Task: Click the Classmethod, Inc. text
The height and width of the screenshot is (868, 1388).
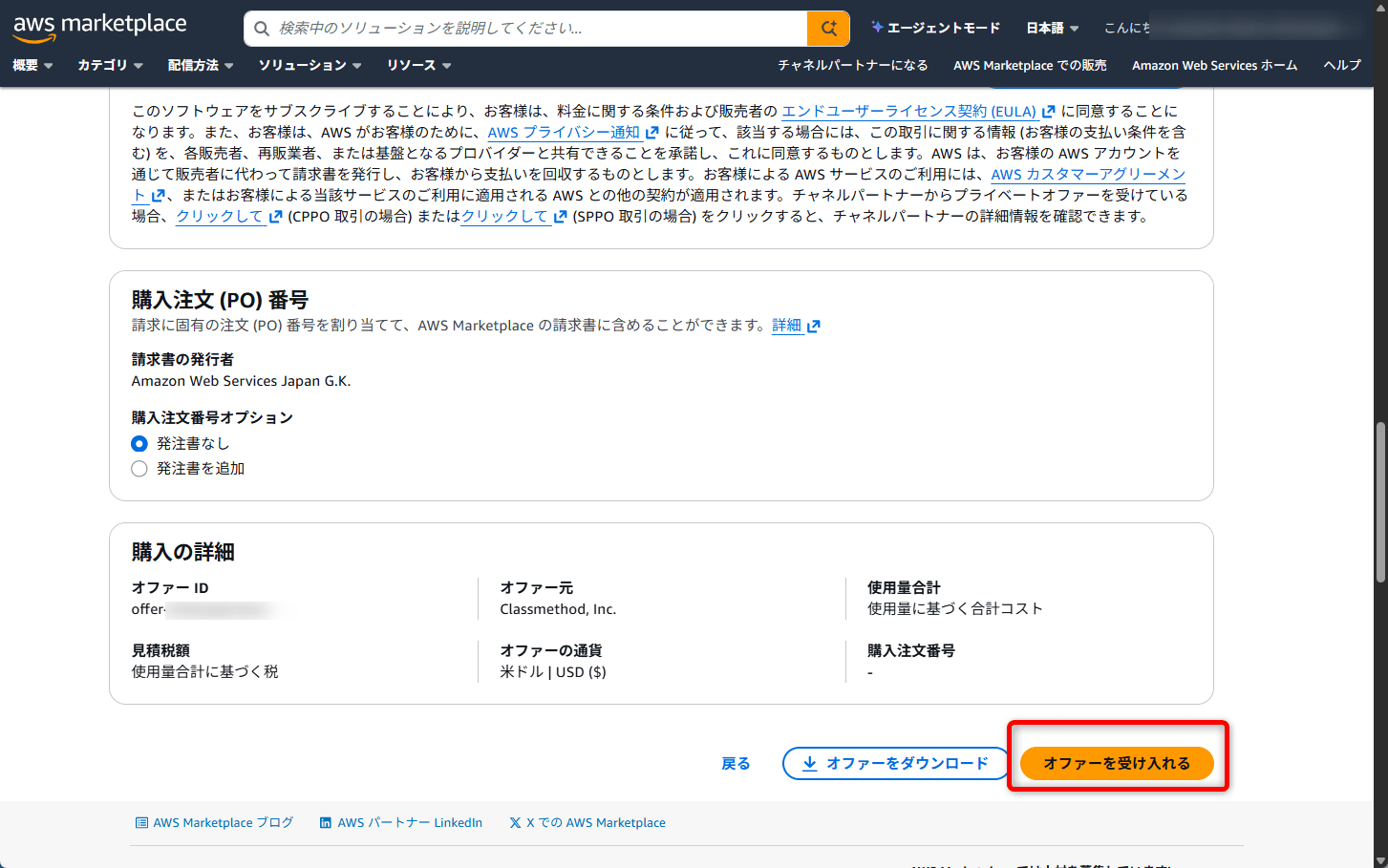Action: point(558,609)
